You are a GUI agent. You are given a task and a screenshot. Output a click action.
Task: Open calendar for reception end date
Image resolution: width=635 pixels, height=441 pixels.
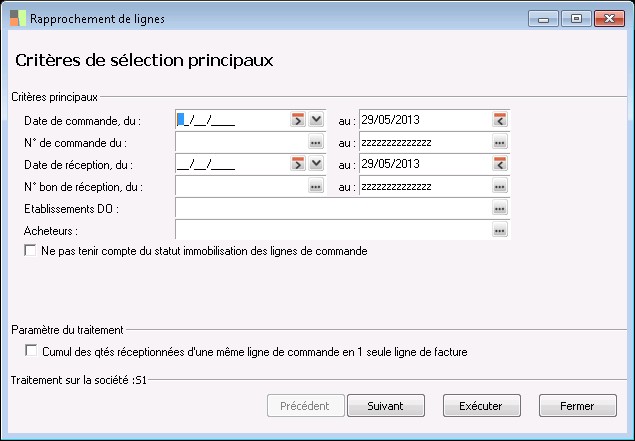tap(500, 164)
